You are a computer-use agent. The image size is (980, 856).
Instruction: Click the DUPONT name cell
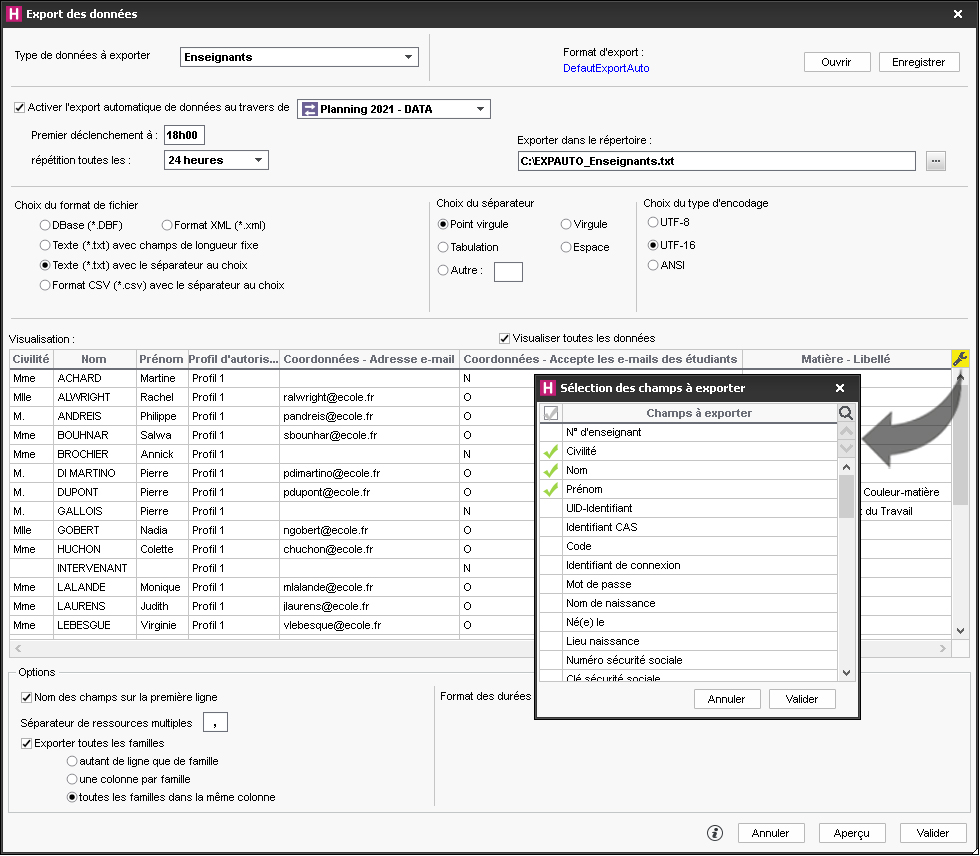tap(95, 492)
